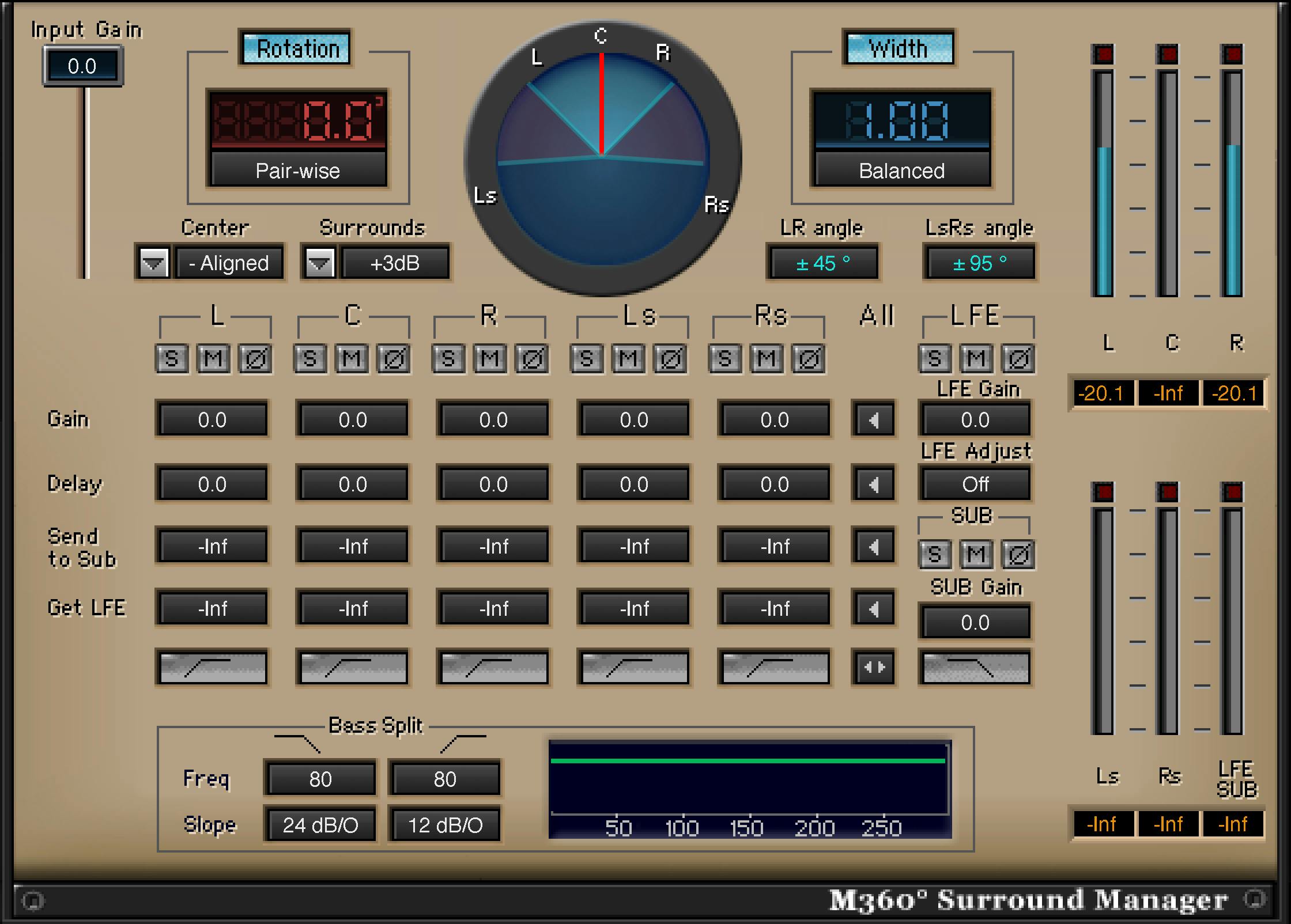This screenshot has height=924, width=1291.
Task: Solo the LFE channel
Action: click(934, 359)
